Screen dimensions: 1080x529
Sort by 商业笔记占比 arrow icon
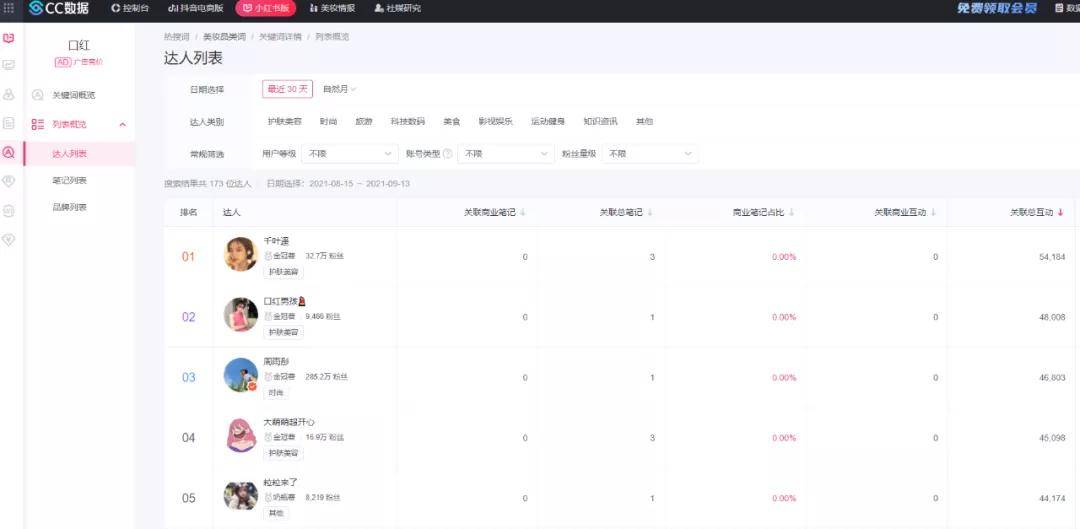(791, 212)
